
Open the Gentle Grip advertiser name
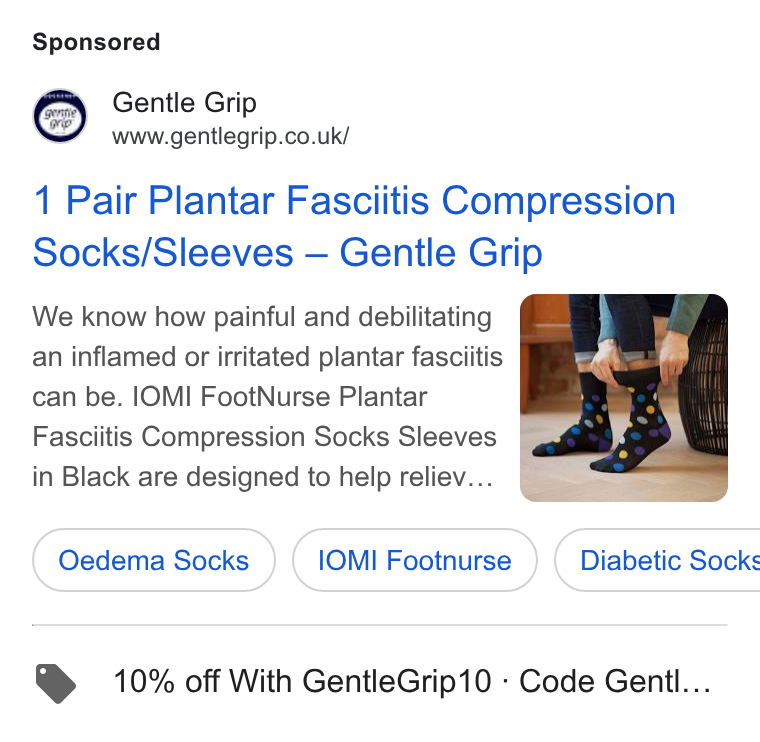tap(184, 103)
